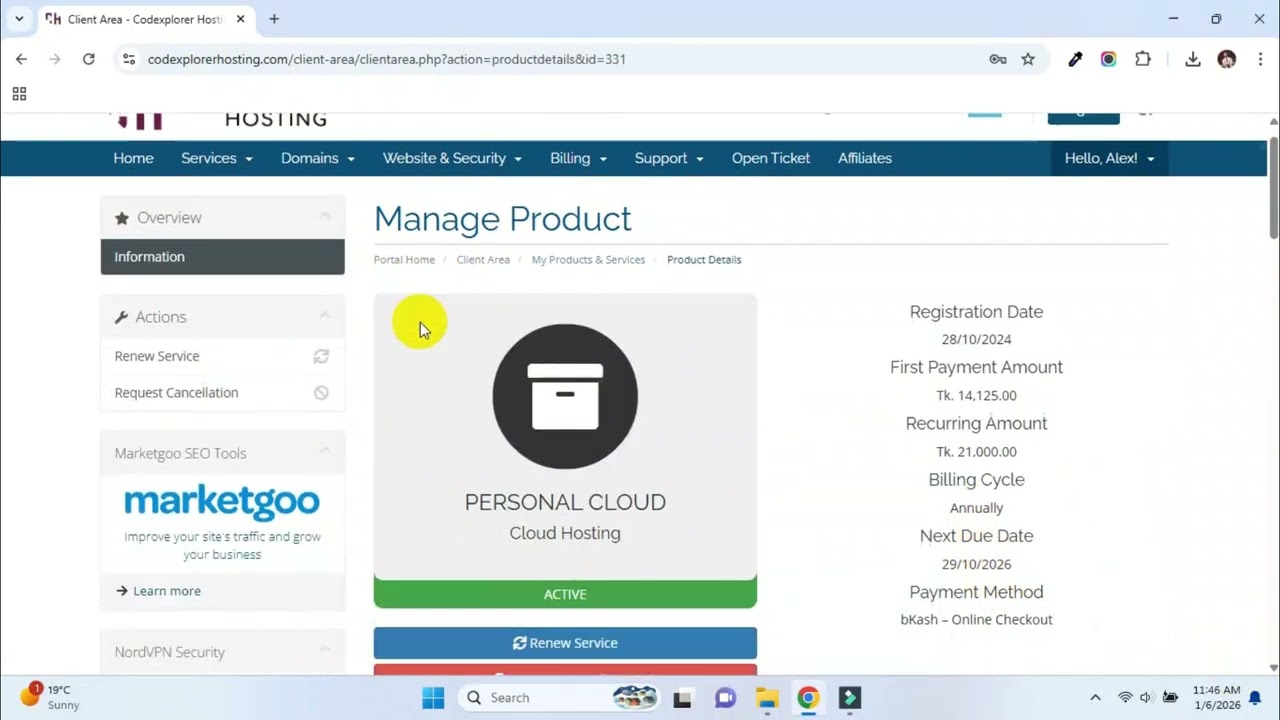Click the colorful circle extension icon
The width and height of the screenshot is (1280, 720).
click(1108, 59)
